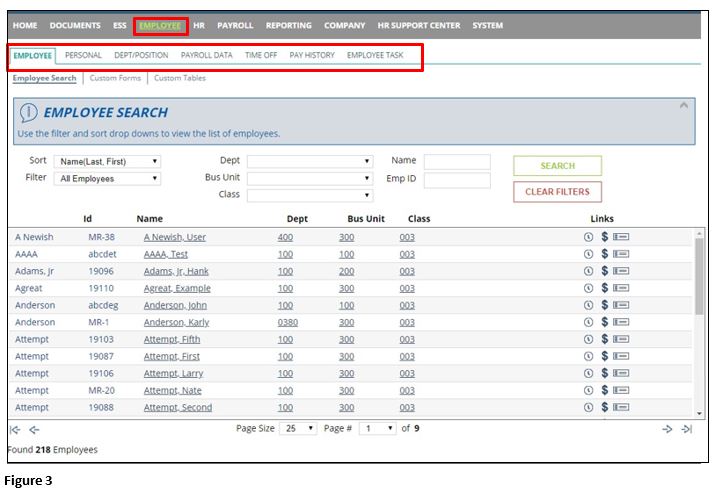Open the REPORTING menu
This screenshot has width=716, height=503.
pos(289,26)
